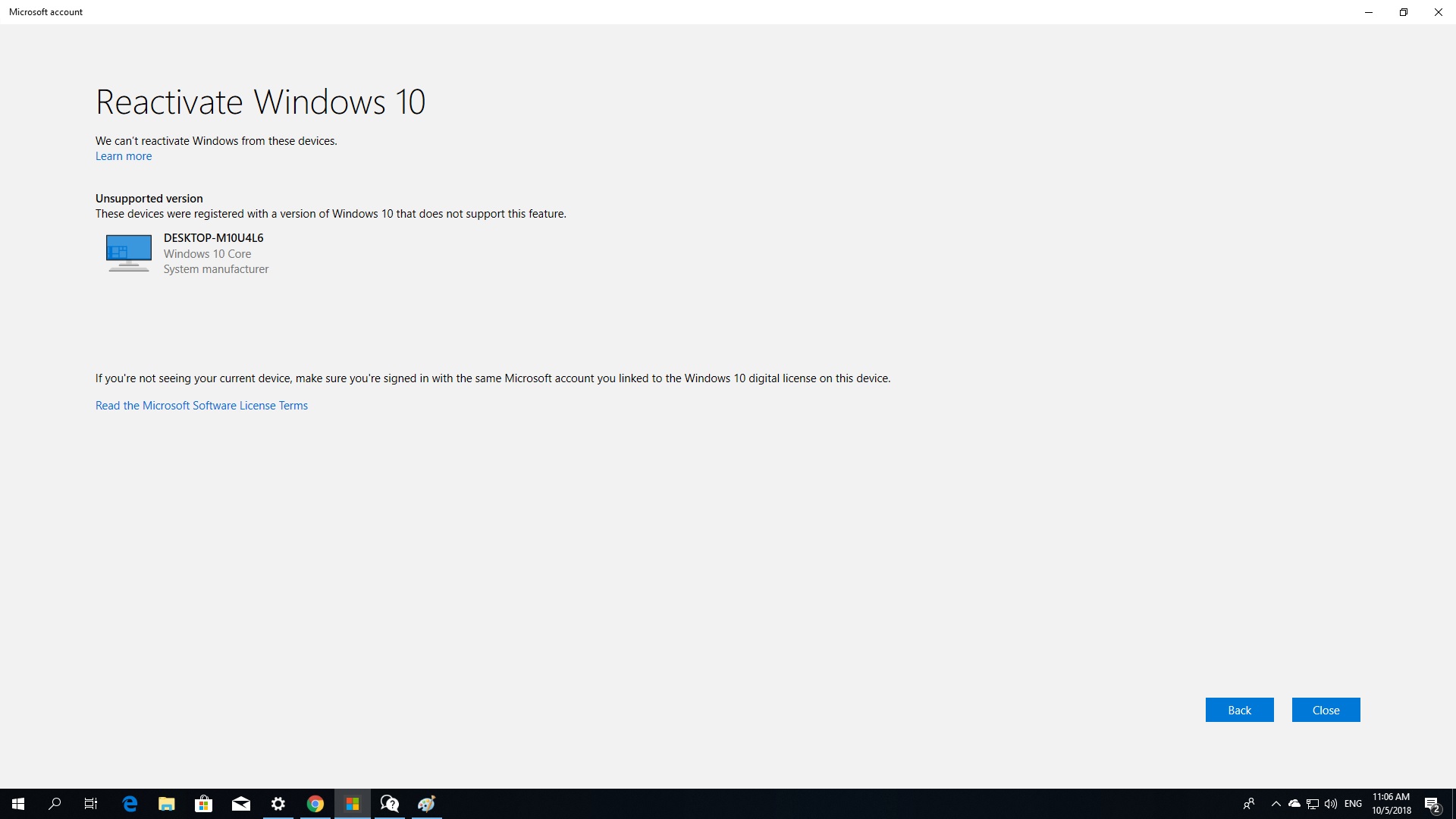Minimize the Microsoft account window
This screenshot has height=819, width=1456.
(1369, 12)
